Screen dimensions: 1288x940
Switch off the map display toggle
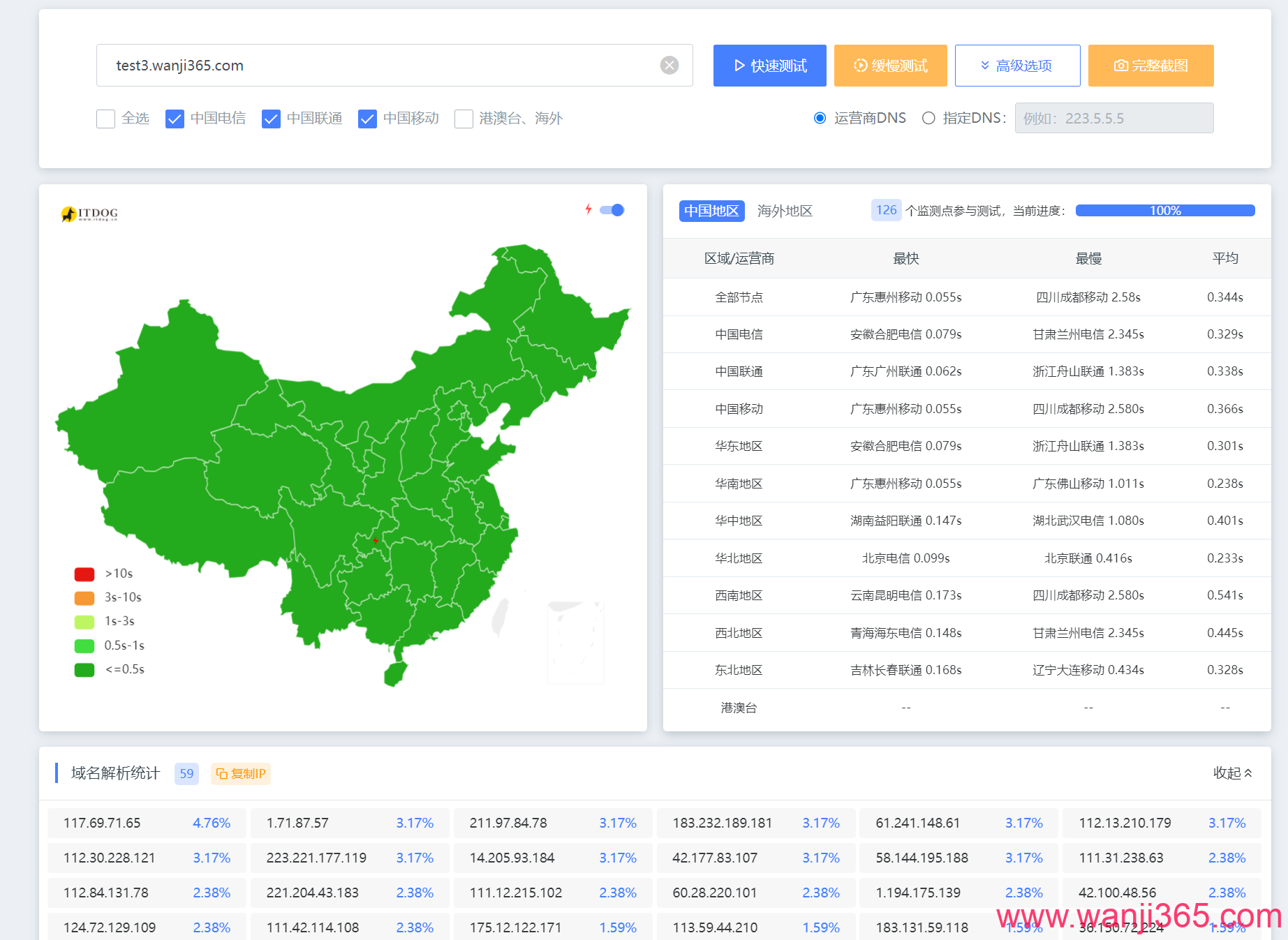coord(612,210)
